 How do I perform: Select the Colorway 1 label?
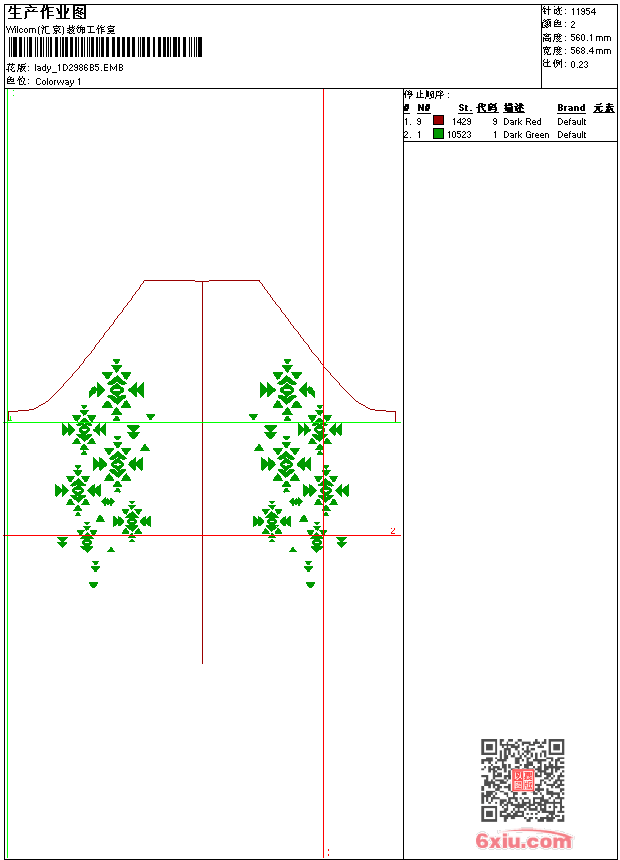58,81
